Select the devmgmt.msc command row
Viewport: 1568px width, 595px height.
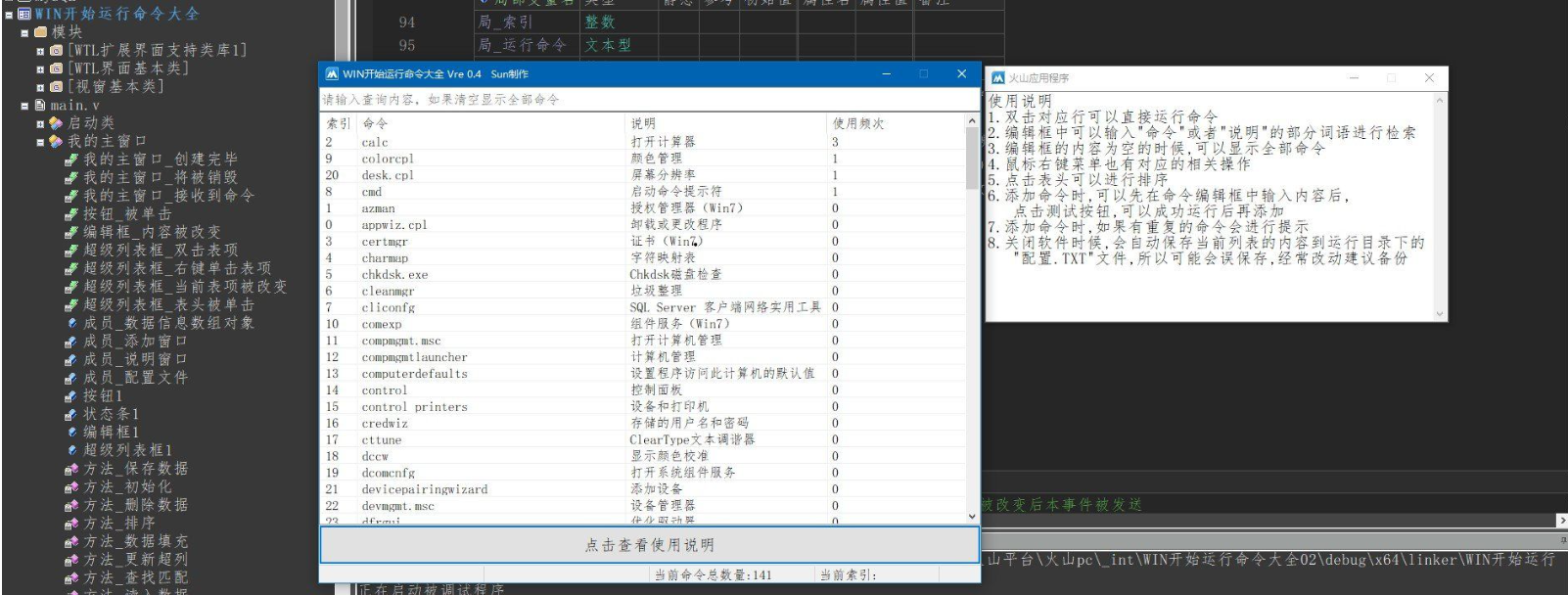click(x=643, y=506)
